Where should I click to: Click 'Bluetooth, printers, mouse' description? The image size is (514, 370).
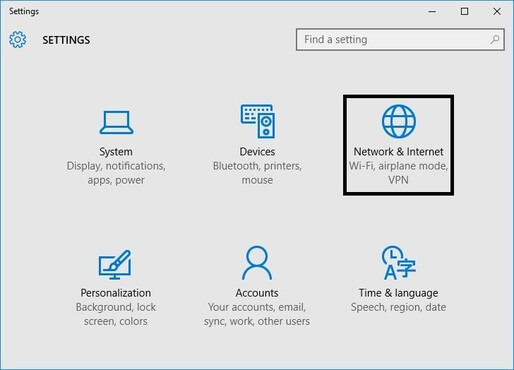click(x=257, y=173)
